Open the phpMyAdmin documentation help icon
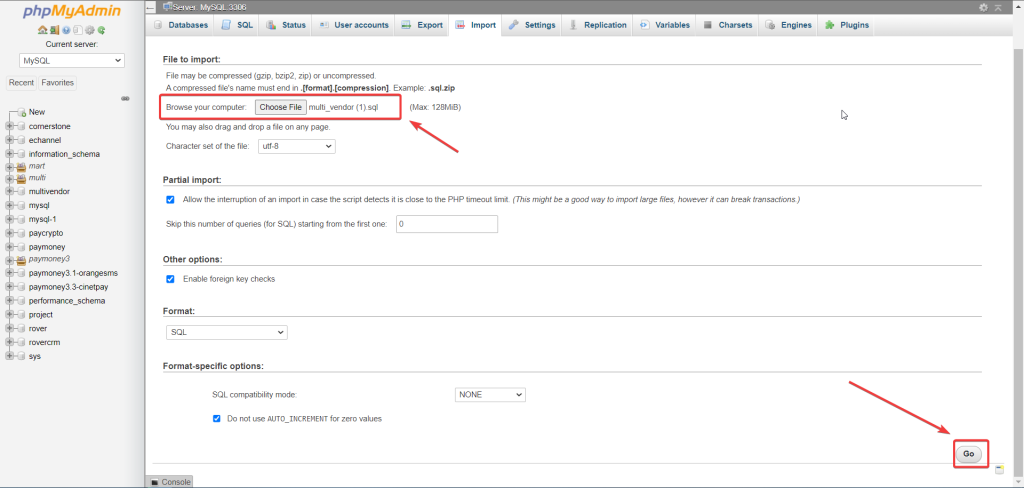This screenshot has width=1024, height=488. pyautogui.click(x=64, y=31)
